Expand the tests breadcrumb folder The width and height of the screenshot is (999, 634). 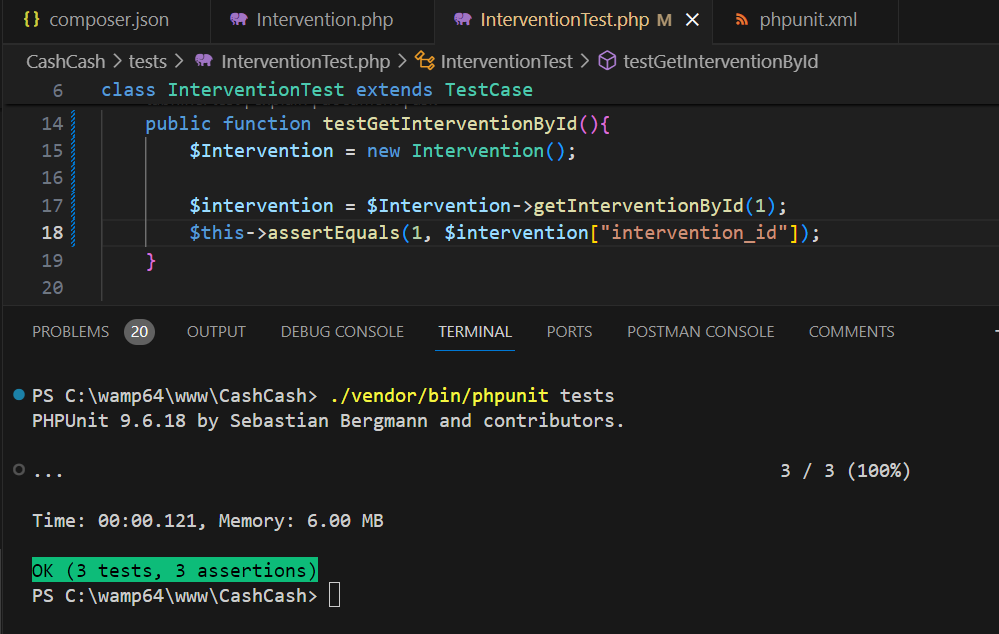148,62
